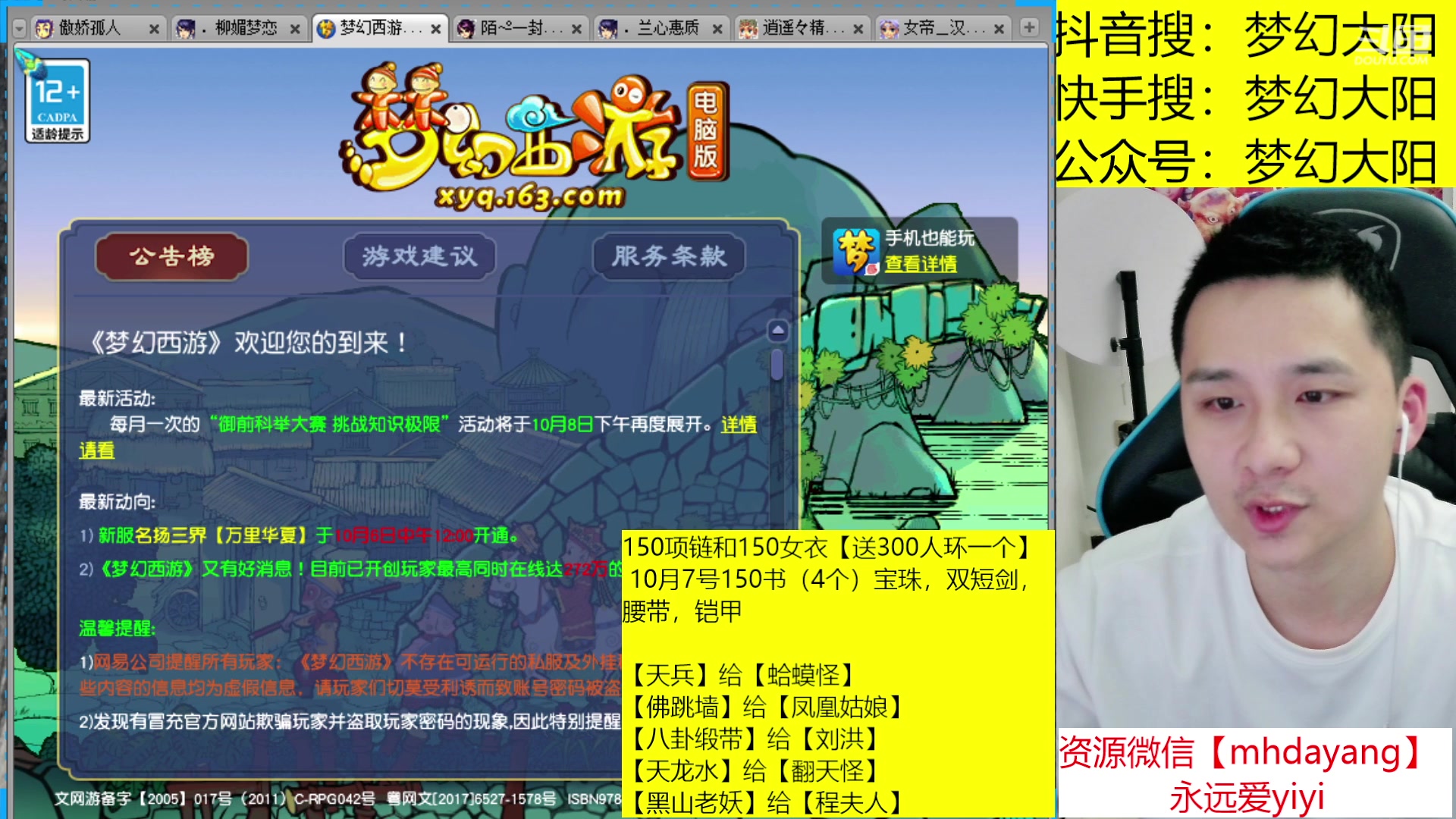Image resolution: width=1456 pixels, height=819 pixels.
Task: Click the 公众号：梦幻大阳 banner text
Action: (1246, 162)
